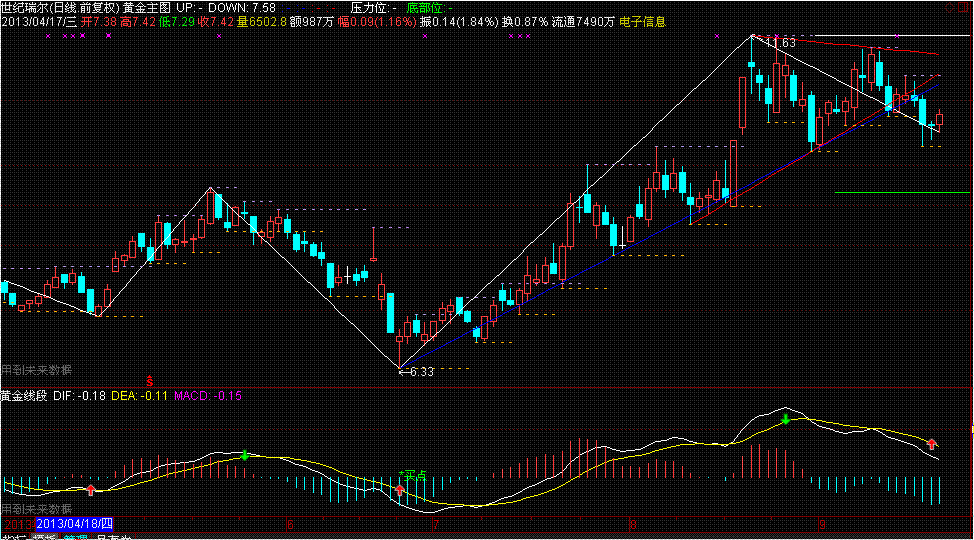Click the 底部位 bottom level label
Screen dimensions: 974x540
[x=424, y=7]
